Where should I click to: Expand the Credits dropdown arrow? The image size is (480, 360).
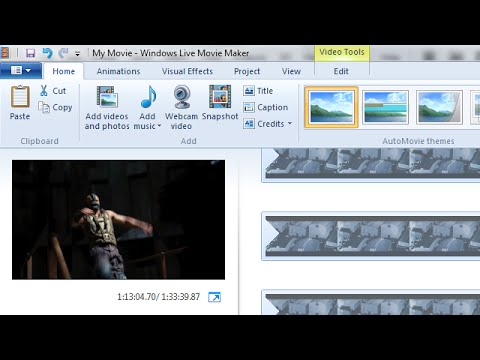pos(290,124)
